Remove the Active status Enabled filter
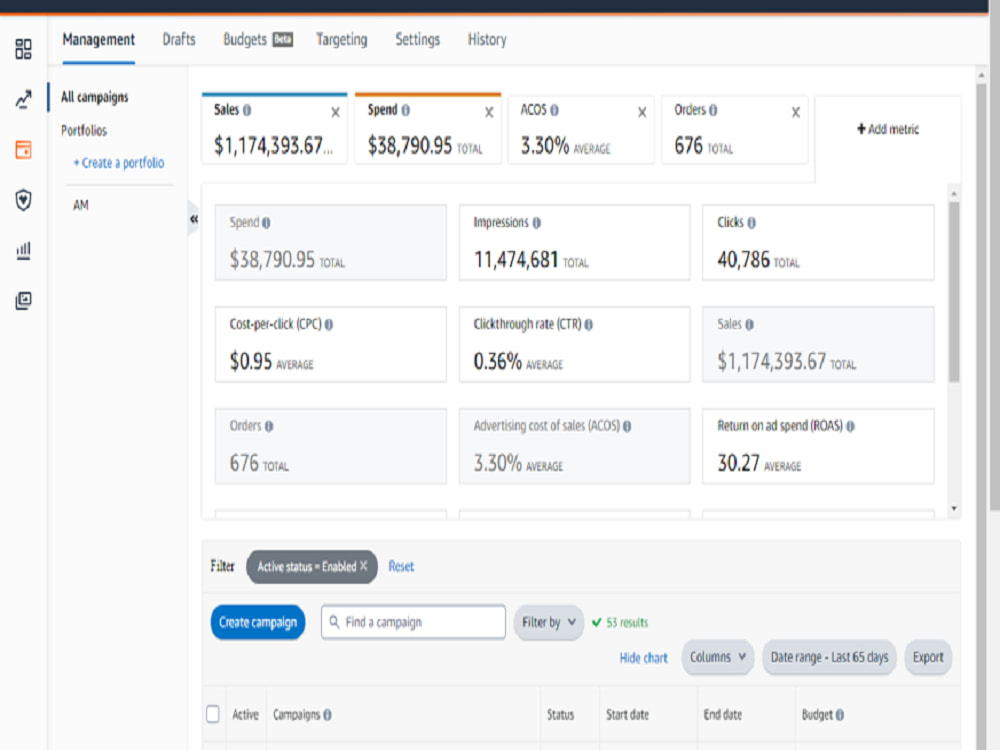This screenshot has height=750, width=1000. [x=364, y=566]
